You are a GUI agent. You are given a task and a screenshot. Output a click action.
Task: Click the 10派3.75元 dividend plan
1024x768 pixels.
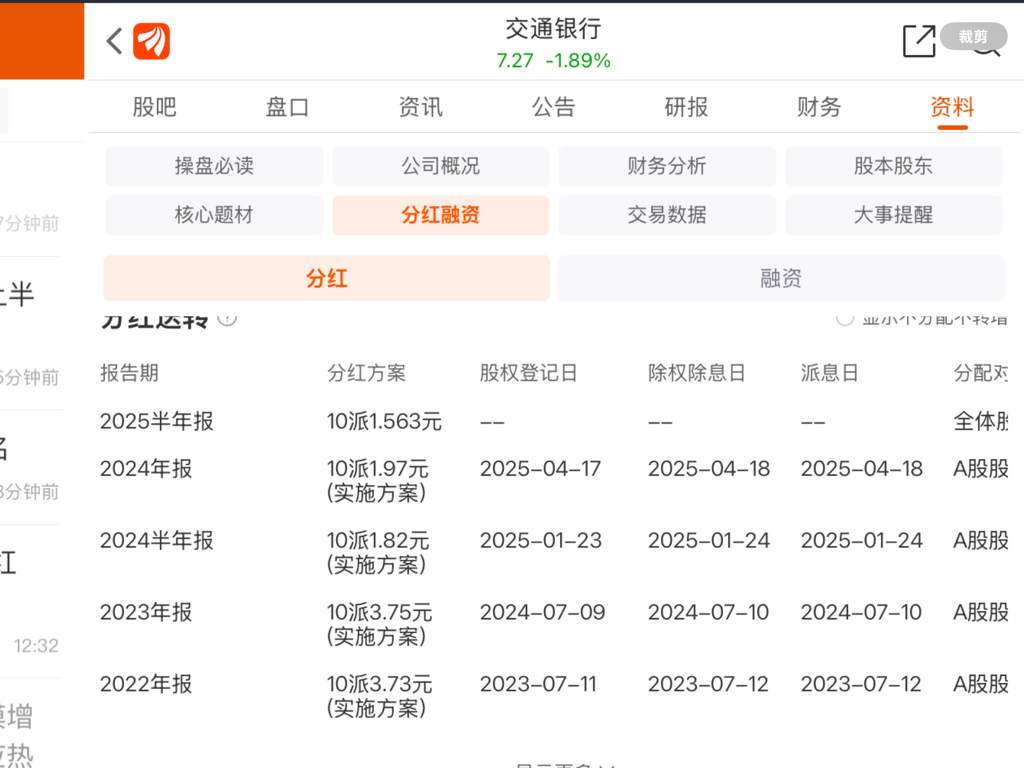pos(379,624)
